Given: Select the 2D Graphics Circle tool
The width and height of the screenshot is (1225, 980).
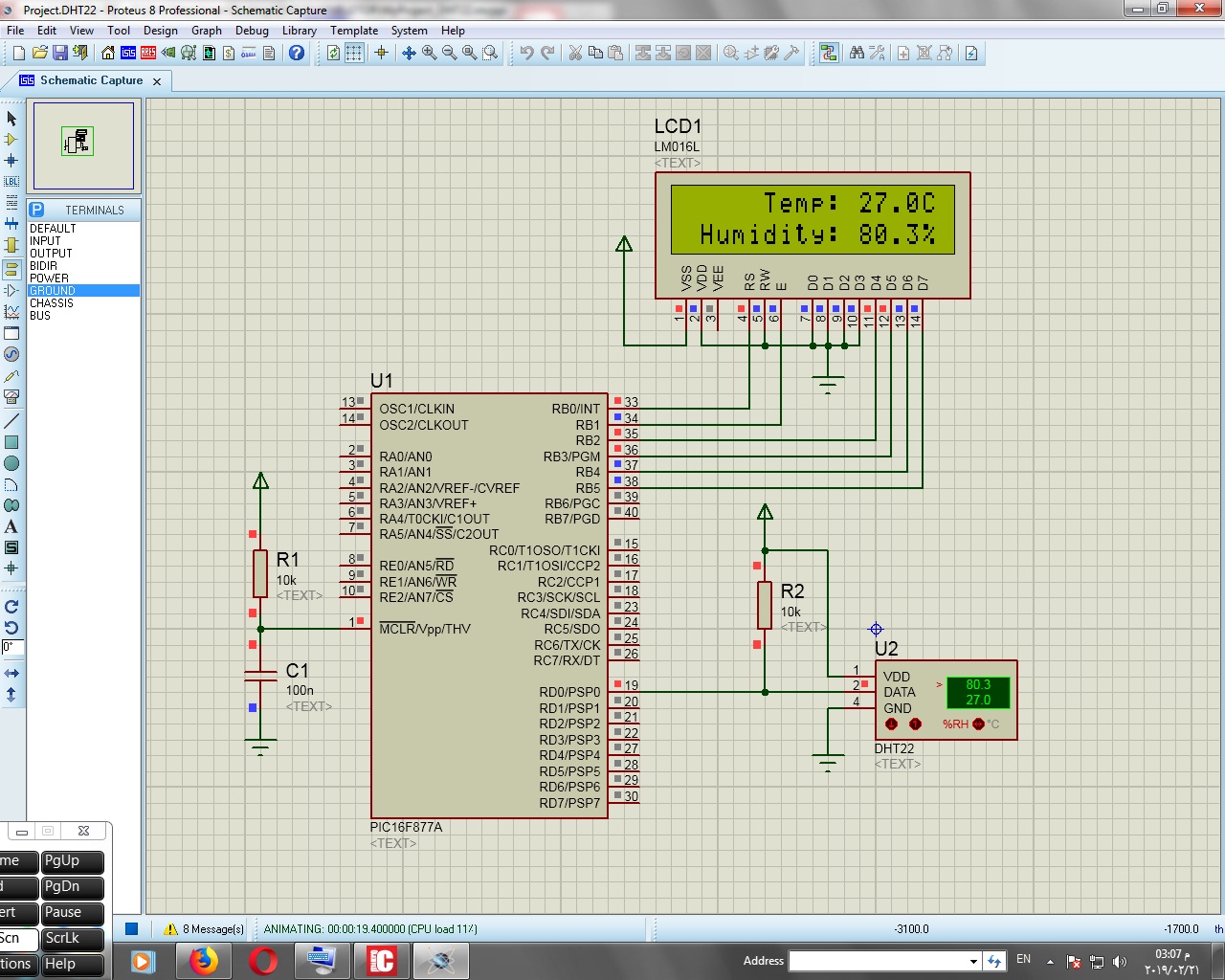Looking at the screenshot, I should click(x=11, y=463).
